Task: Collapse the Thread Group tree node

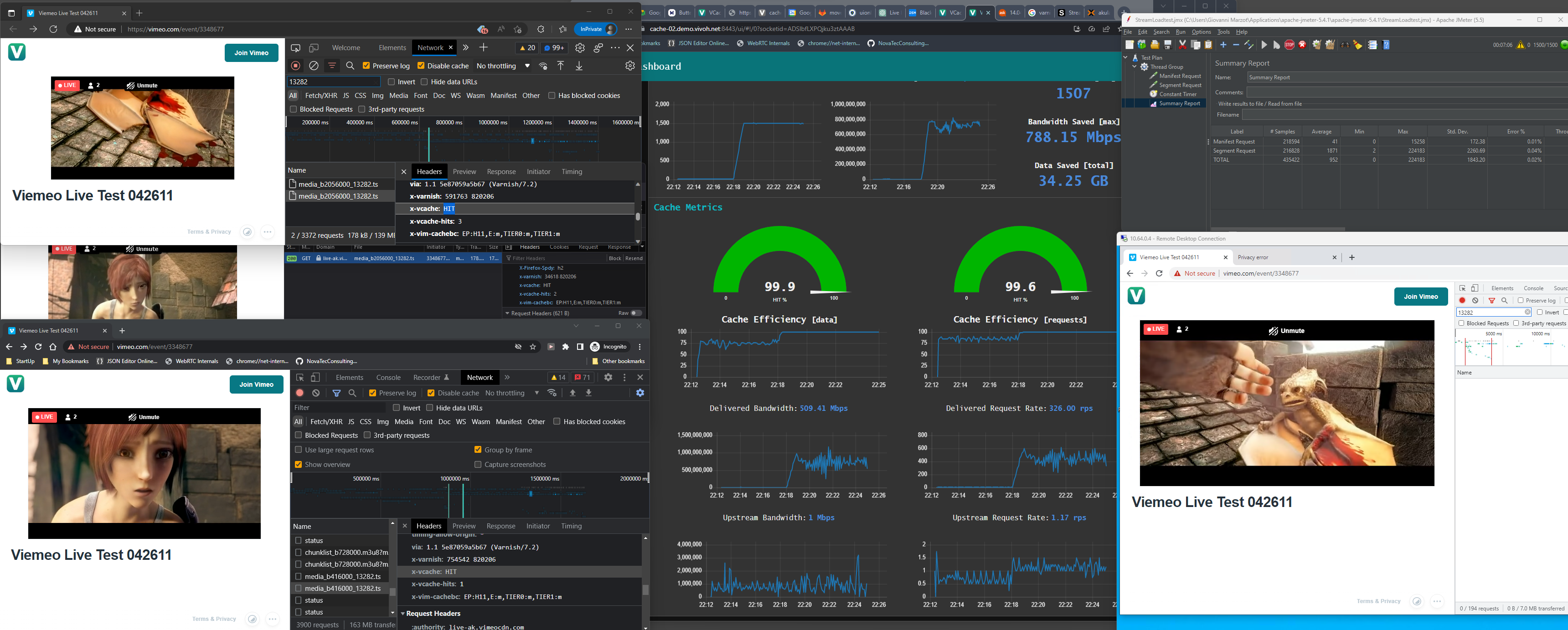Action: (1135, 67)
